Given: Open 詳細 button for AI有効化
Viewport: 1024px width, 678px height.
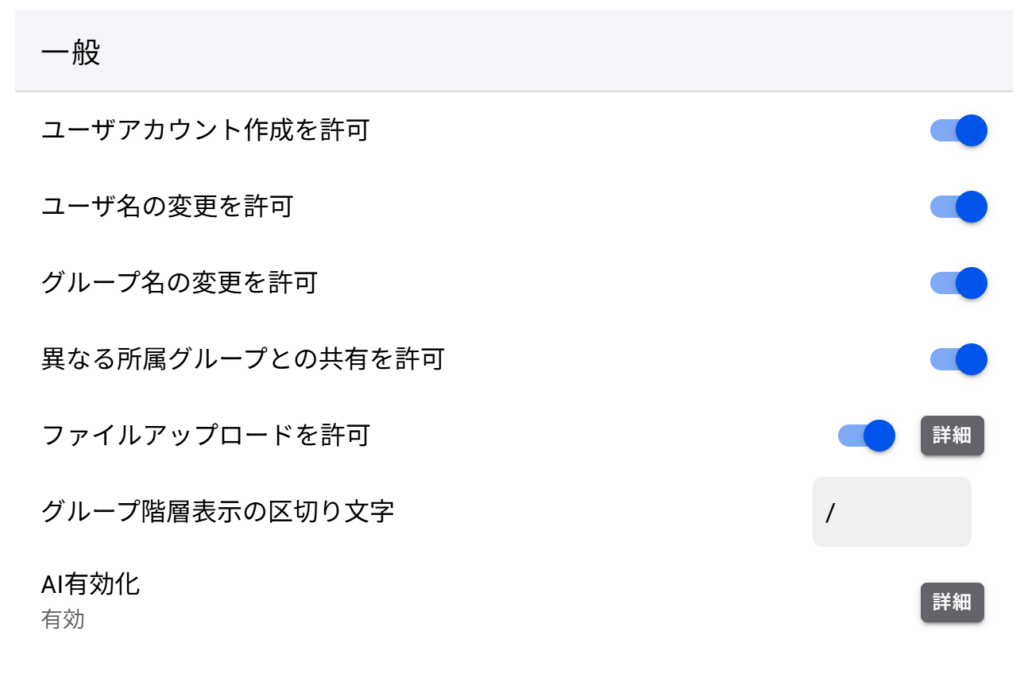Looking at the screenshot, I should (952, 602).
